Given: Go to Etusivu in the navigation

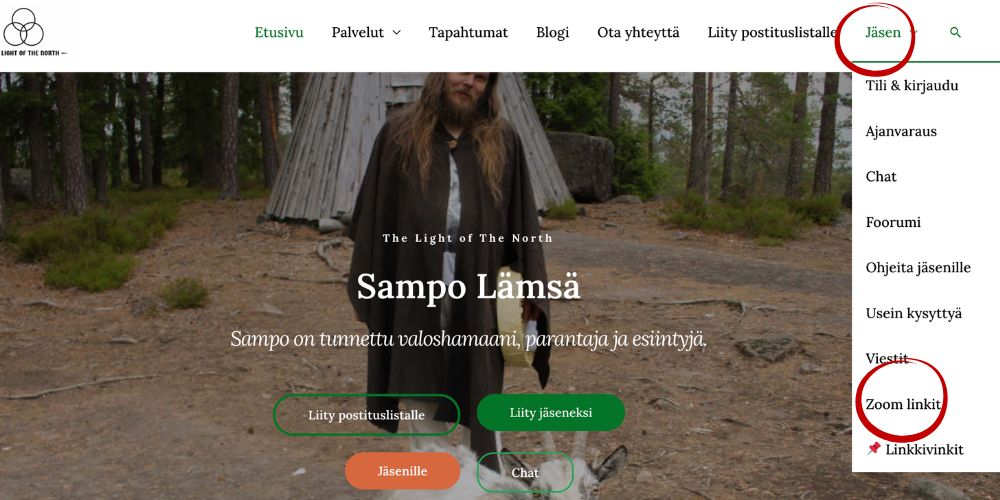Looking at the screenshot, I should pos(279,33).
